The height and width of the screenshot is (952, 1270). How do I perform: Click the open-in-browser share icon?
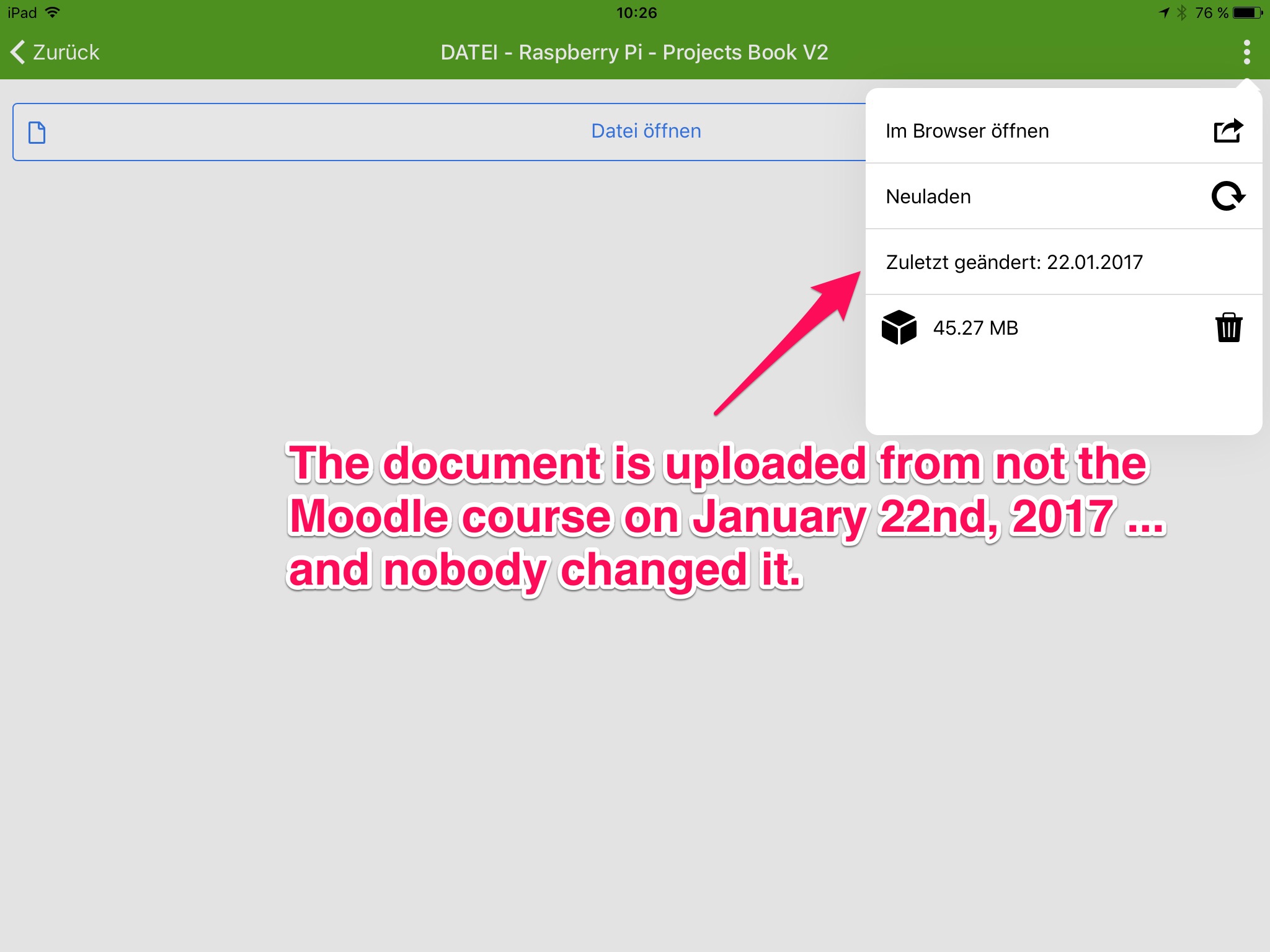(1228, 130)
